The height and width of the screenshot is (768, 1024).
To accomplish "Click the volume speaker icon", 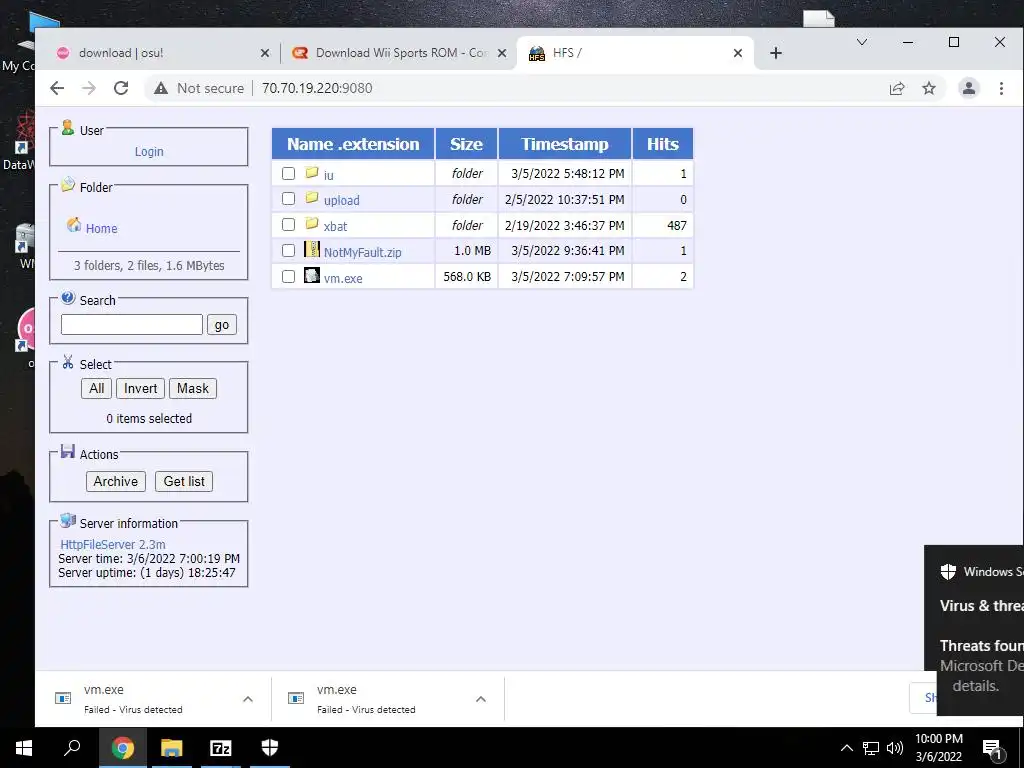I will (895, 748).
